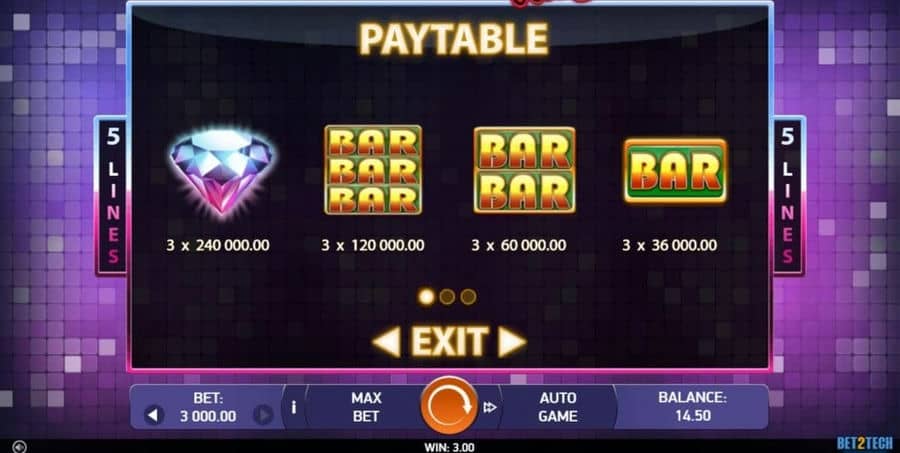This screenshot has width=900, height=453.
Task: Select the second paytable page dot
Action: (447, 297)
